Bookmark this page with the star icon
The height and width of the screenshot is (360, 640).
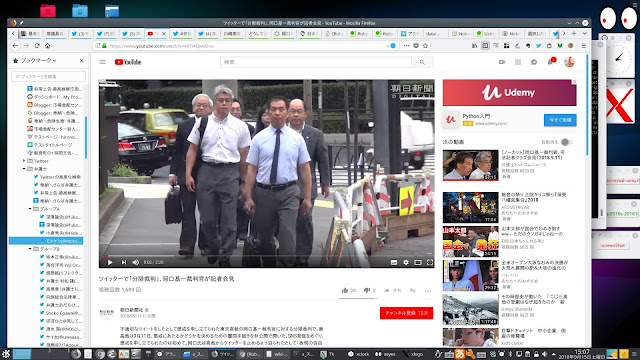pyautogui.click(x=425, y=46)
